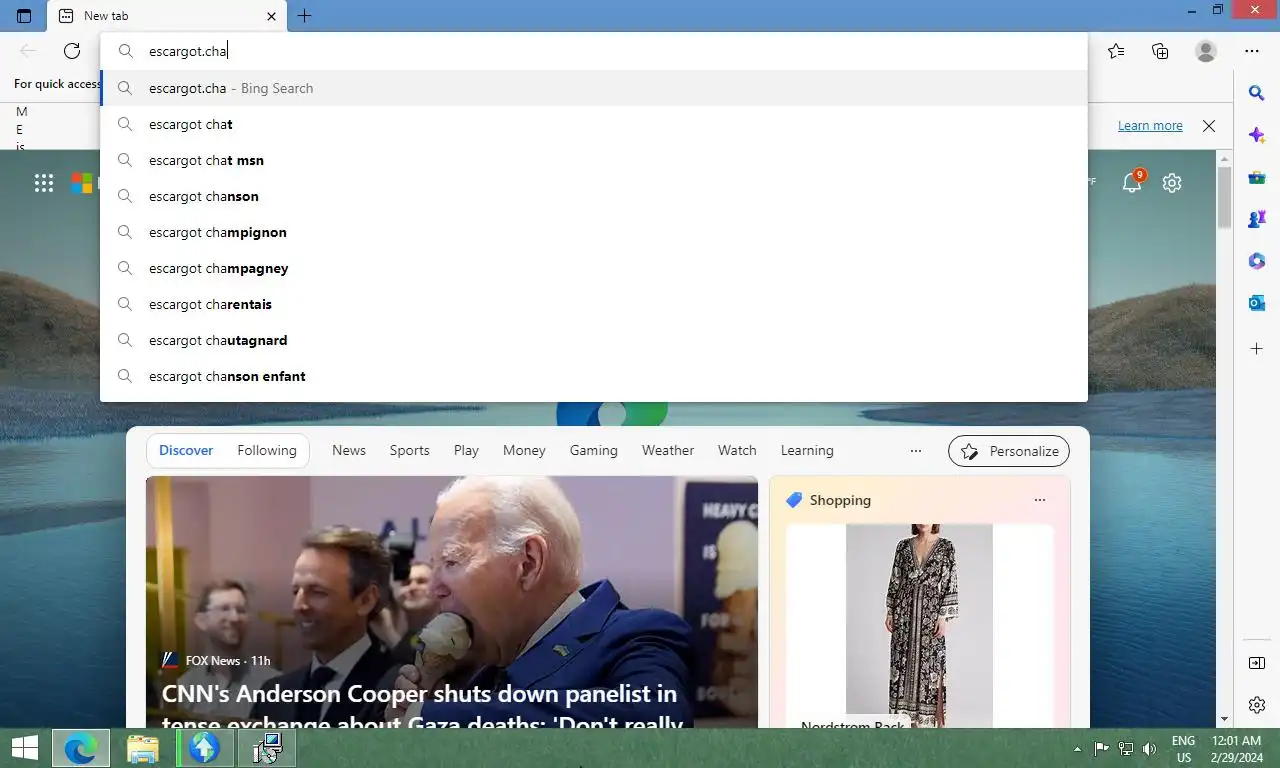Open the Gaming feed tab
Image resolution: width=1280 pixels, height=768 pixels.
594,451
